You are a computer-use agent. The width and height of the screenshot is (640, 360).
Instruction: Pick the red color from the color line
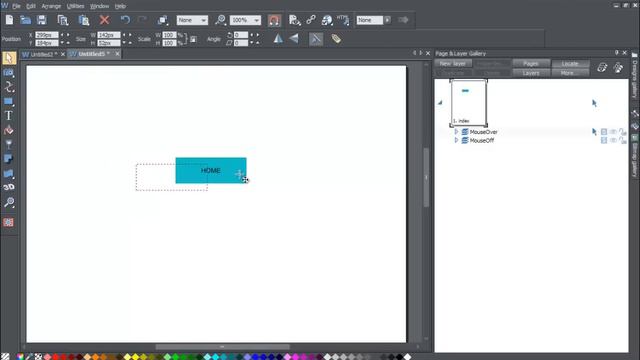coord(56,357)
